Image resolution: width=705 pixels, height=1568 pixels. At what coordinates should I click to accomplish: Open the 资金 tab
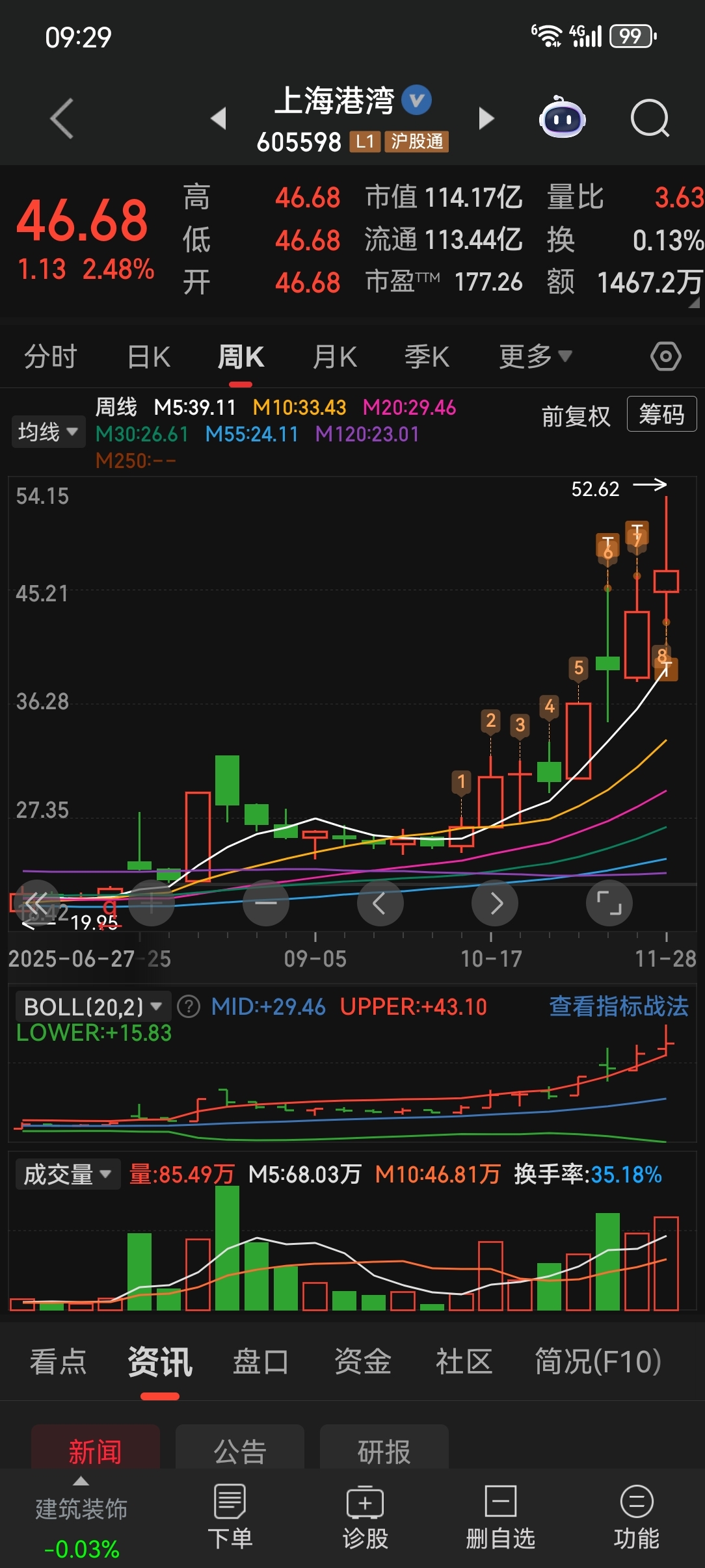click(362, 1361)
